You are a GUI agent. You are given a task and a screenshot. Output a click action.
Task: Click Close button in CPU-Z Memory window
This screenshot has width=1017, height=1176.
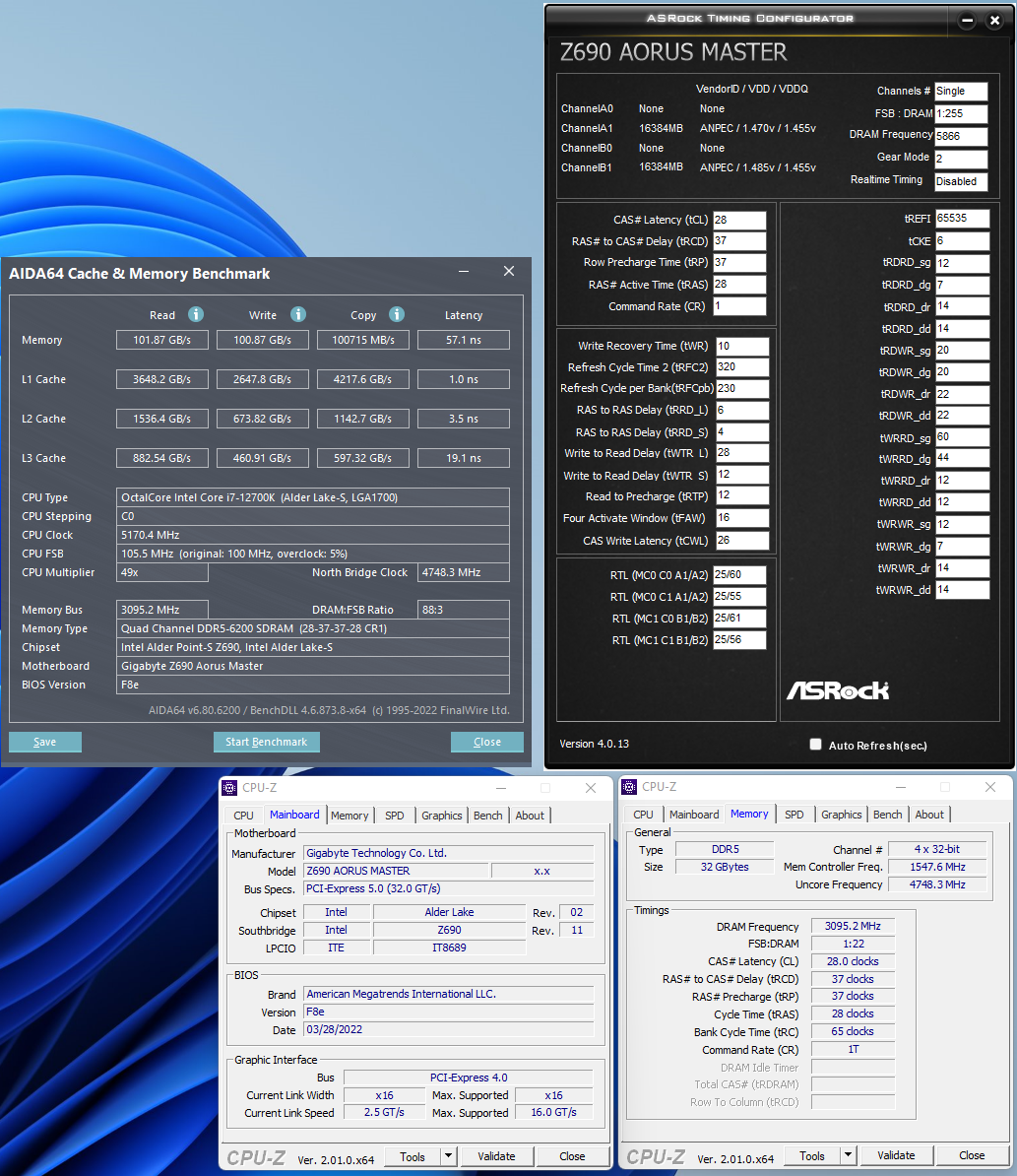pyautogui.click(x=972, y=1155)
